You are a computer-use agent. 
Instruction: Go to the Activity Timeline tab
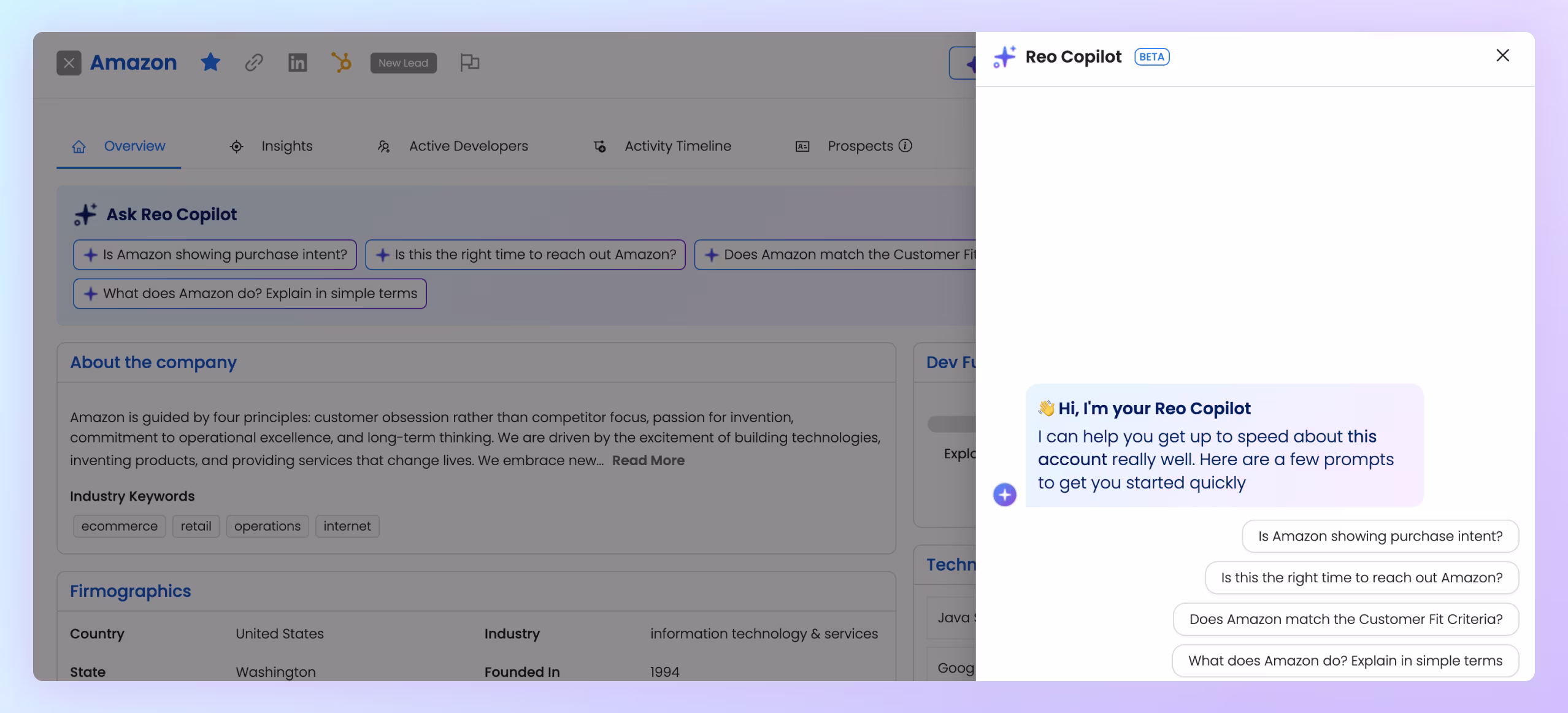point(677,146)
